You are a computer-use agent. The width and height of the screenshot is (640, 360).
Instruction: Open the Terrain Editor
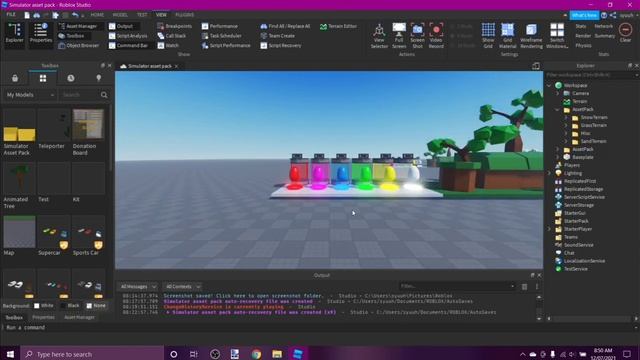point(338,26)
